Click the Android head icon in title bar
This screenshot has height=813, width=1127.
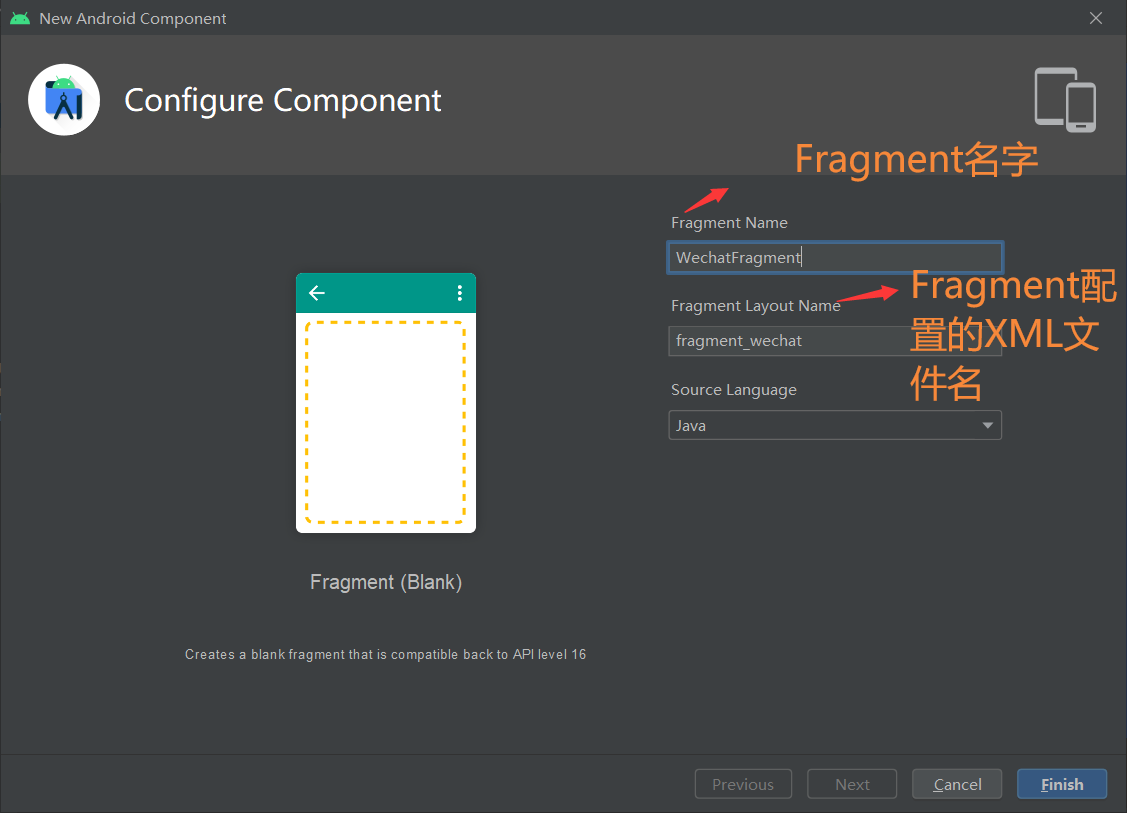pos(20,18)
